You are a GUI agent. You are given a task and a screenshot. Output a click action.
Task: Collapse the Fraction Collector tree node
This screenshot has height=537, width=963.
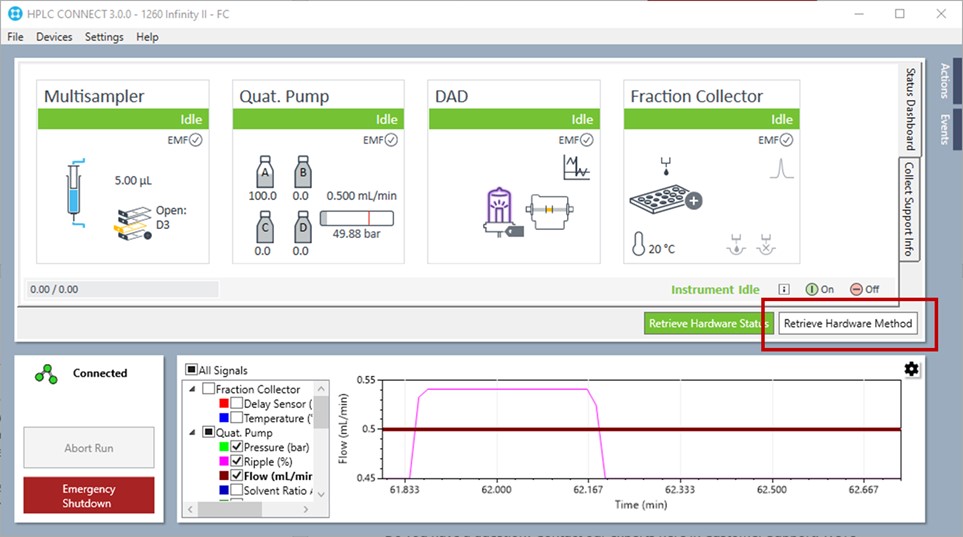(x=192, y=389)
